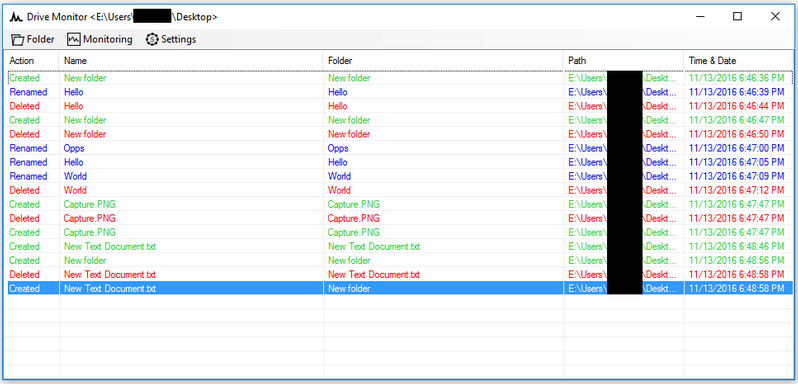Select Deleted Hello row at 6:46:44 PM

coord(400,106)
